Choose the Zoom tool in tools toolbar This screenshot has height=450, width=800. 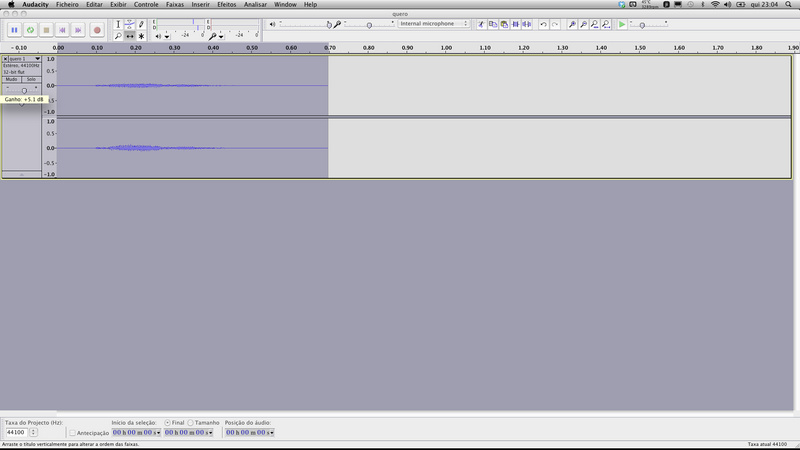tap(117, 36)
